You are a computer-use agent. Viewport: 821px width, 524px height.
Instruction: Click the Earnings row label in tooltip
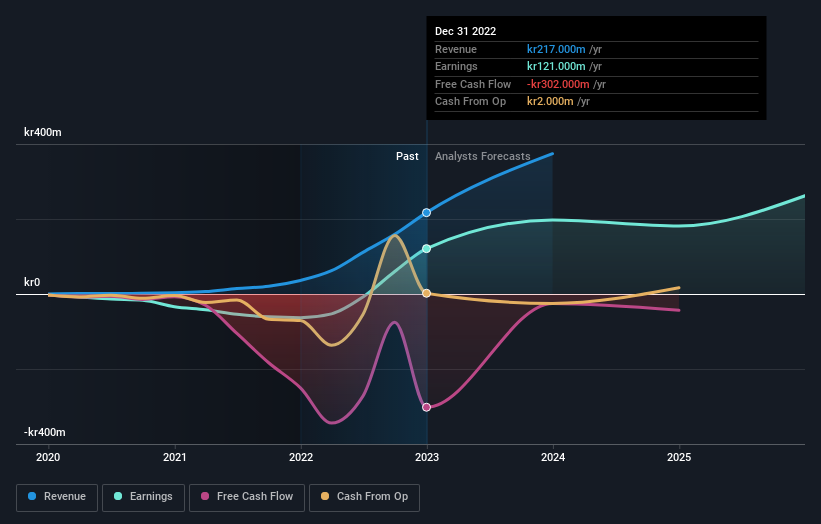click(x=456, y=66)
